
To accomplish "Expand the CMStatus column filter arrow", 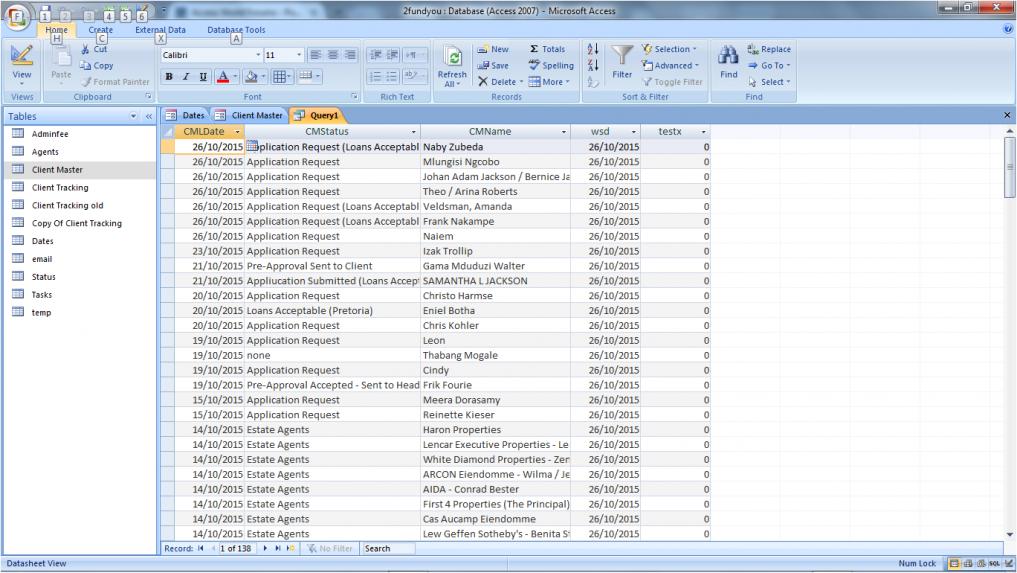I will pyautogui.click(x=414, y=132).
